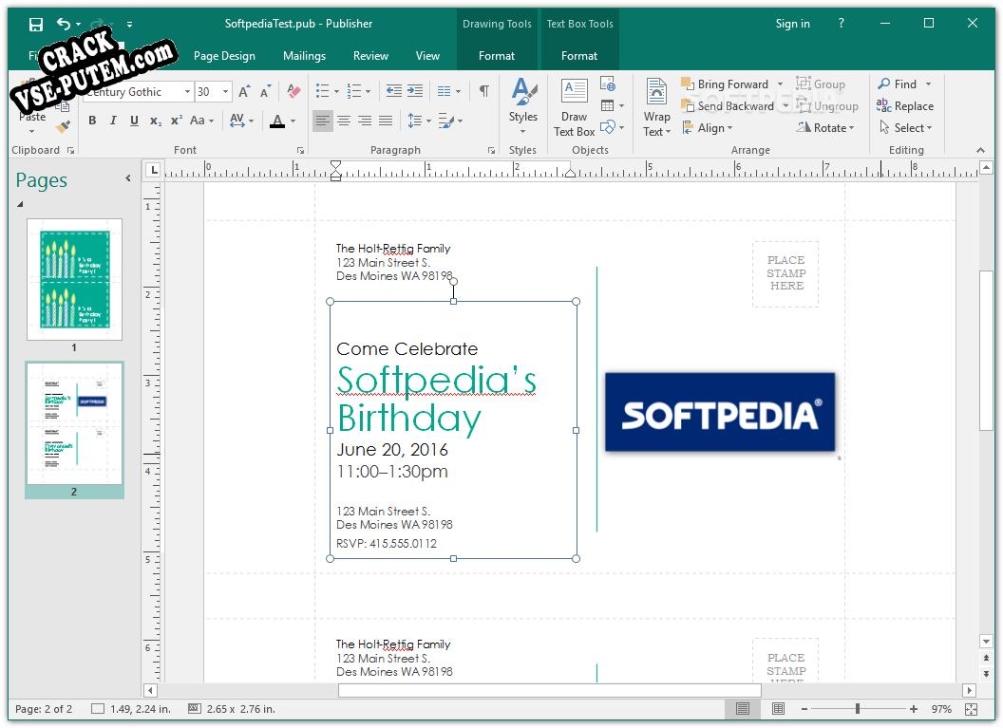The width and height of the screenshot is (1003, 728).
Task: Open Text Box Tools Format tab
Action: point(579,56)
